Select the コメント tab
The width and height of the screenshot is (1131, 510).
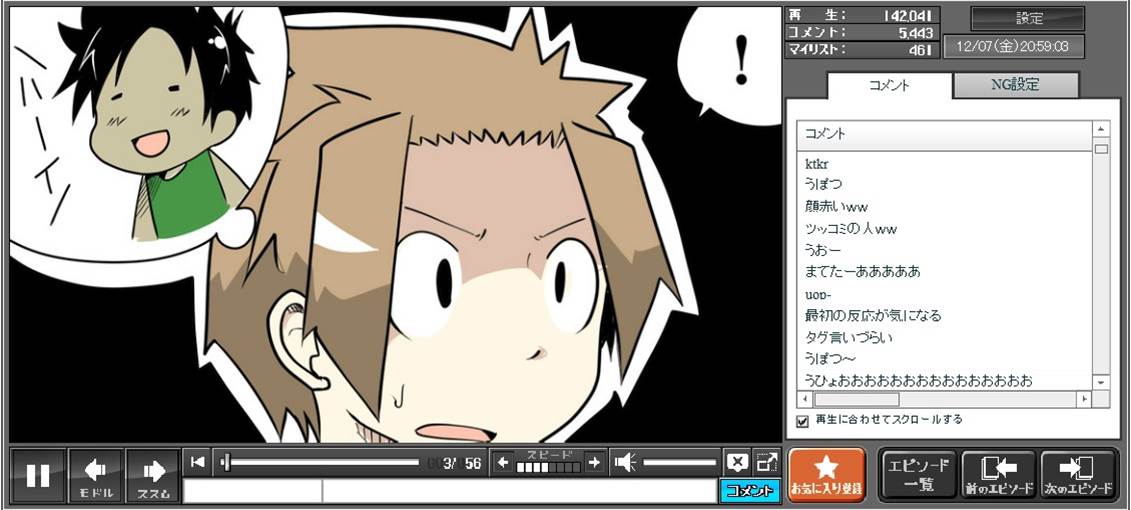[x=888, y=86]
